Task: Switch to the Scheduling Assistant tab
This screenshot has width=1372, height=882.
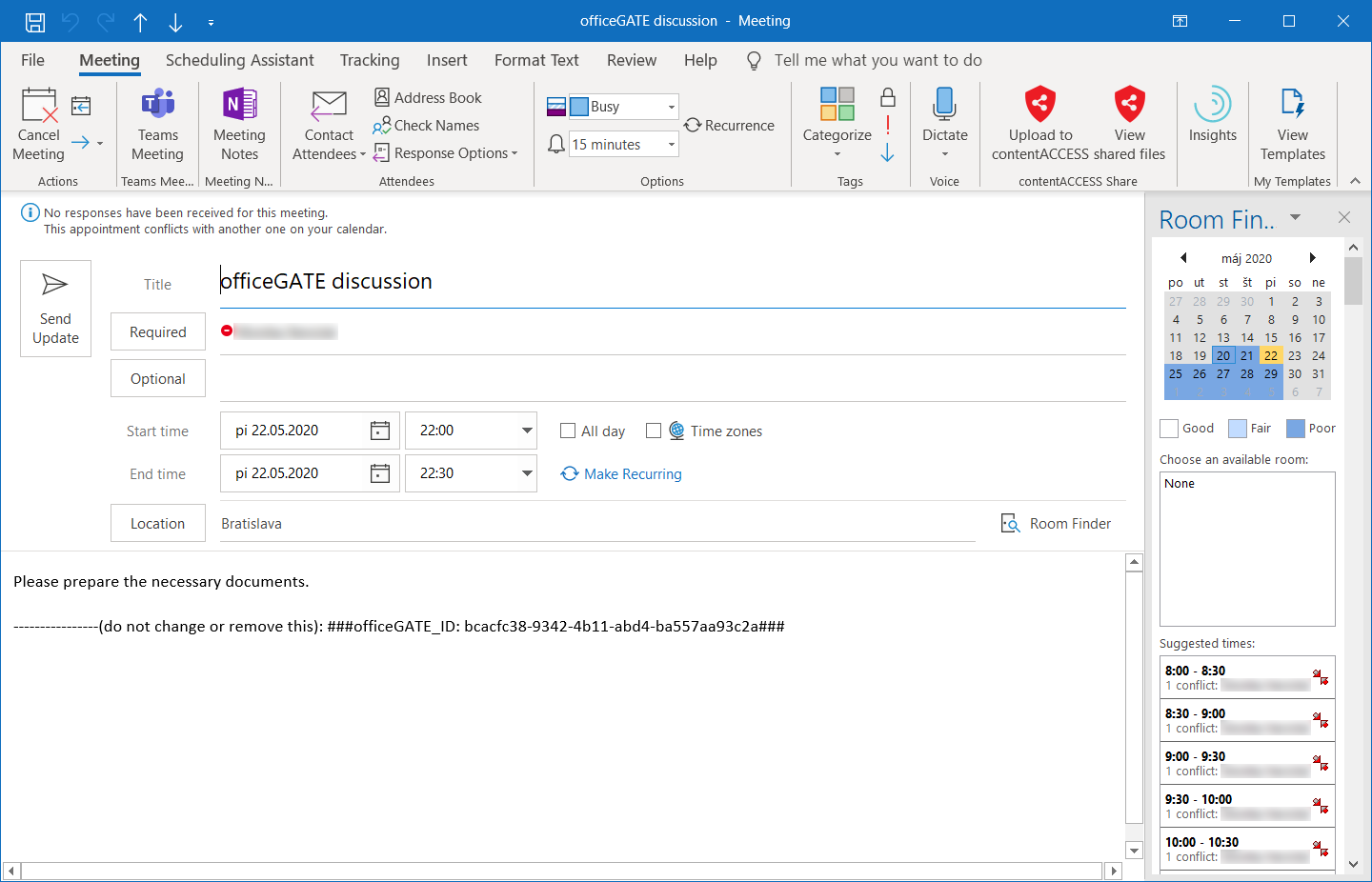Action: [239, 60]
